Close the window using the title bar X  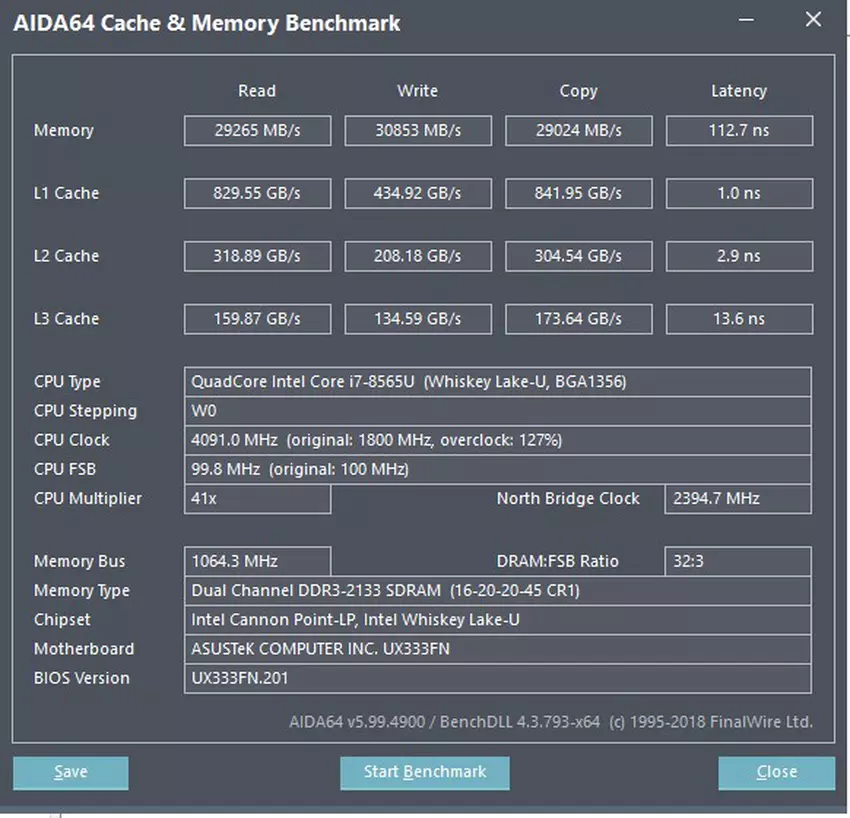tap(813, 20)
